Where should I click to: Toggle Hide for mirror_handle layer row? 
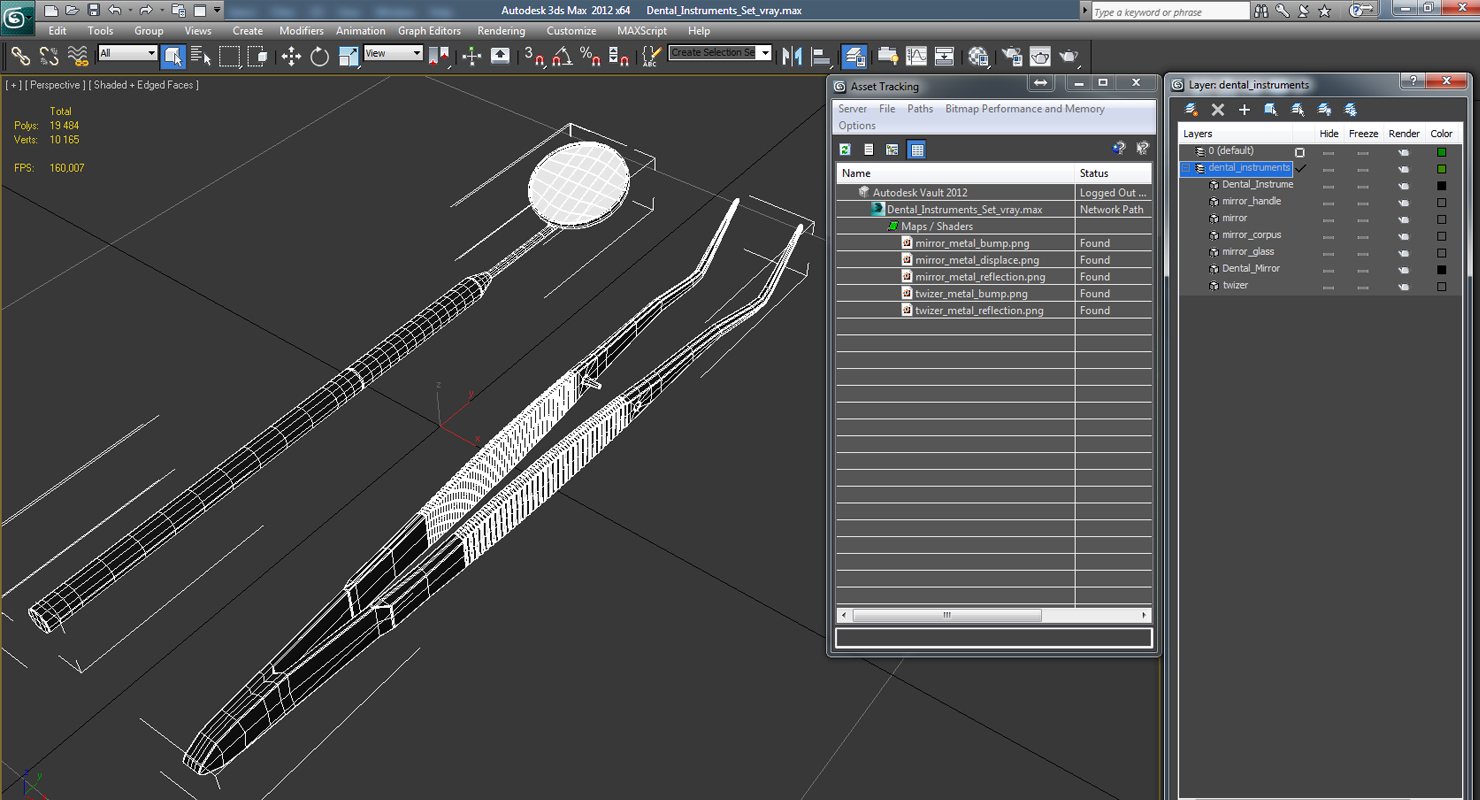1328,202
